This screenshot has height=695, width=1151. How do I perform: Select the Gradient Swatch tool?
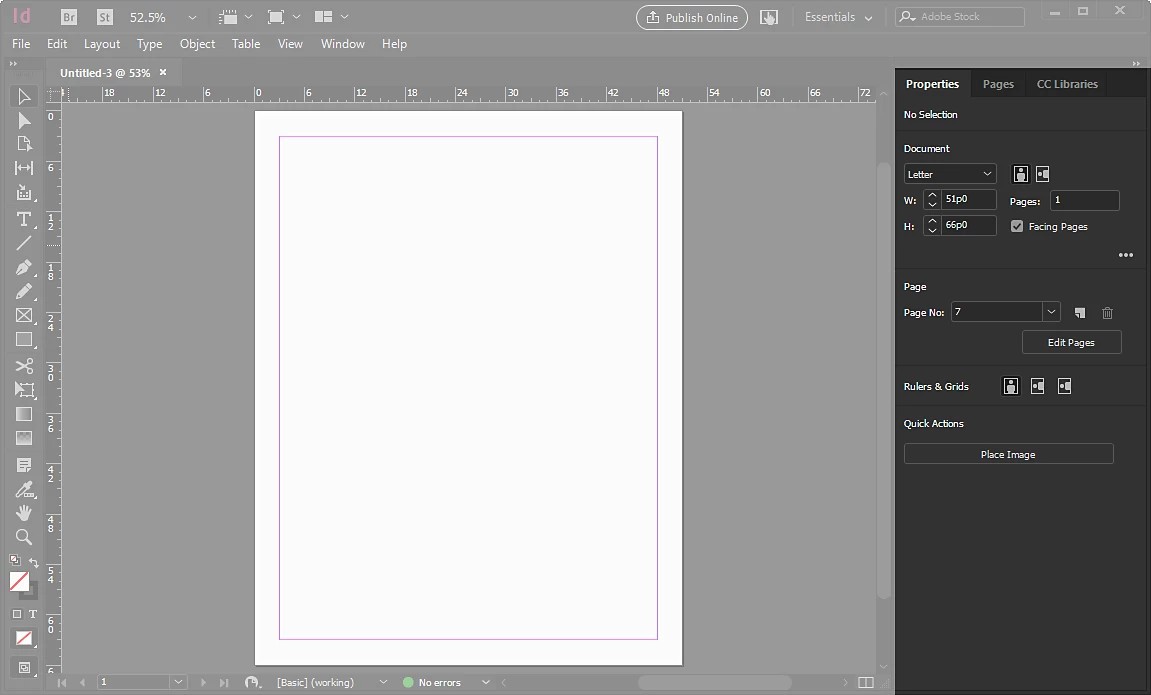click(23, 415)
